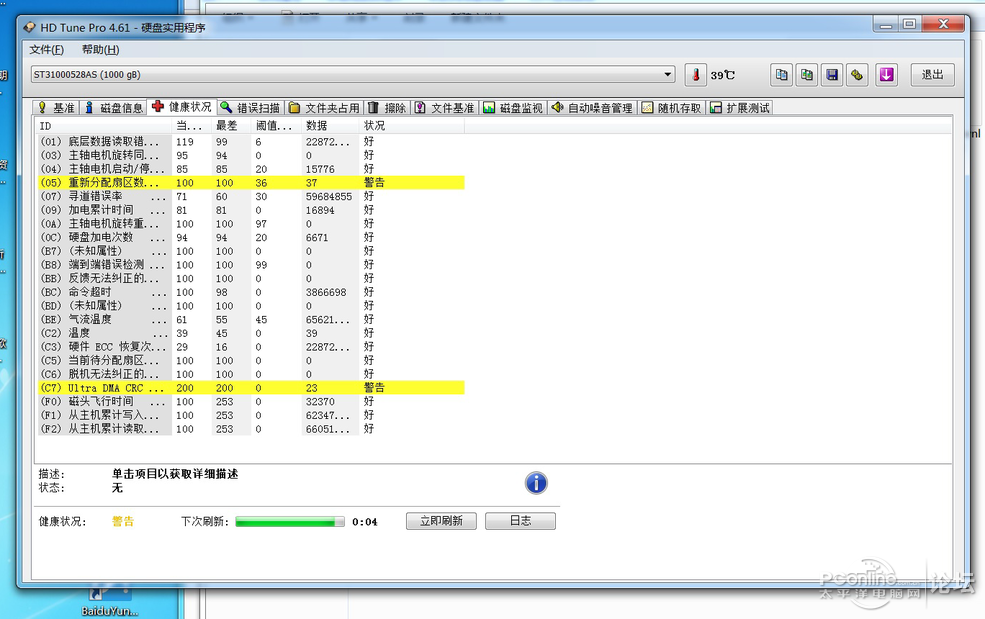
Task: Select the (C3) 硬件 ECC 恢复次 row
Action: 251,347
